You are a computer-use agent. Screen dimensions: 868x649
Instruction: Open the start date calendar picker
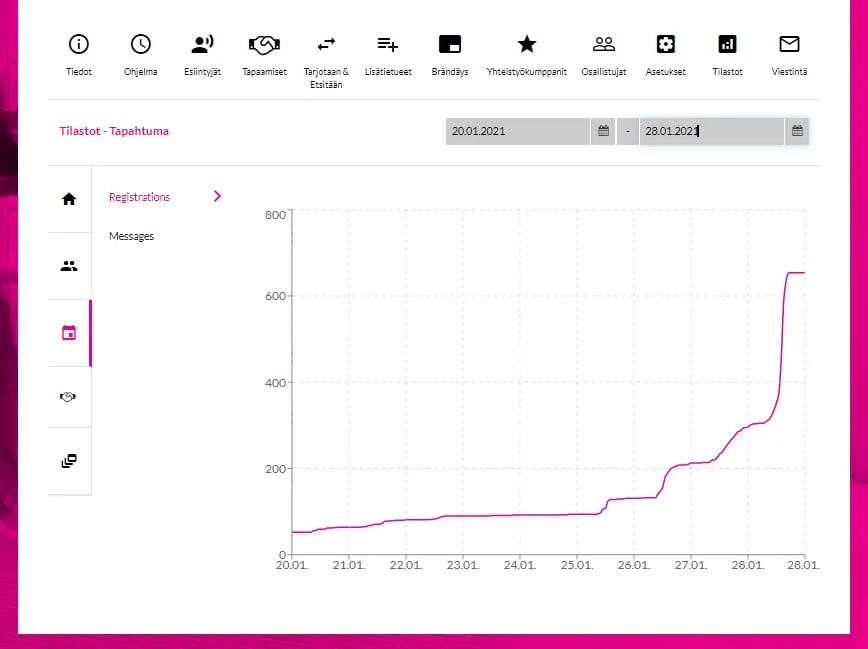pos(603,131)
